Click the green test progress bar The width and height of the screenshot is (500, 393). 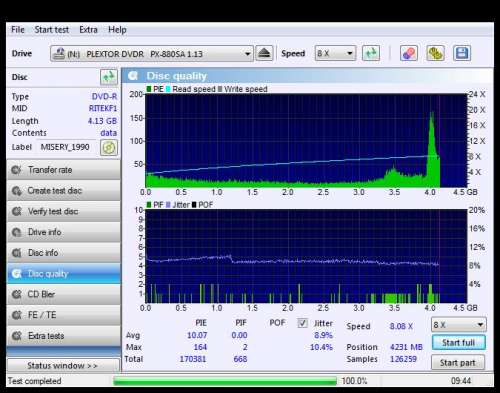pos(225,381)
